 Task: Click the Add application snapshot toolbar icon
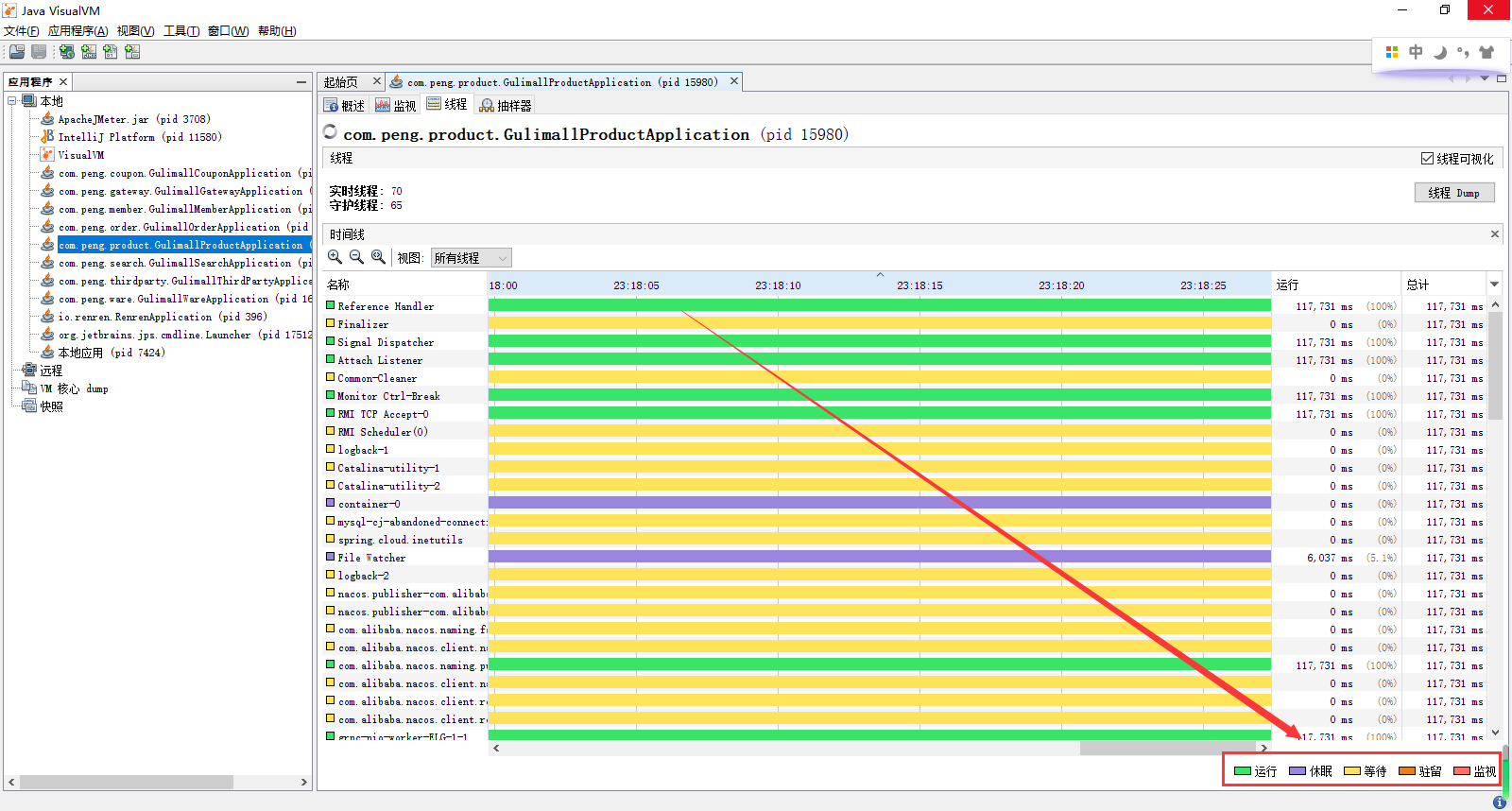tap(132, 52)
